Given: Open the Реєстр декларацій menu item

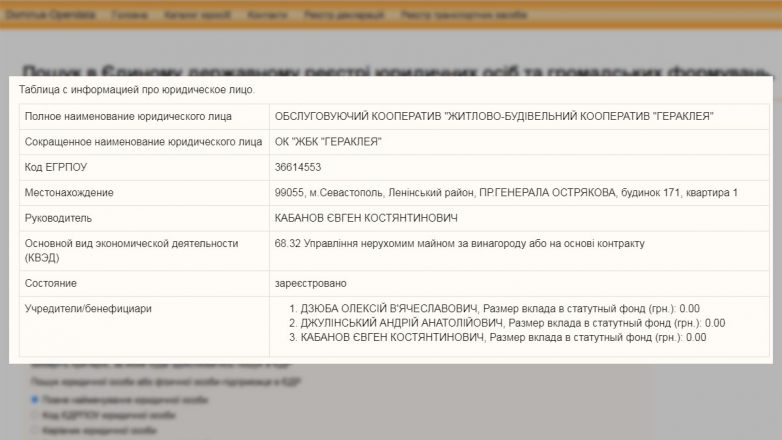Looking at the screenshot, I should pos(344,16).
